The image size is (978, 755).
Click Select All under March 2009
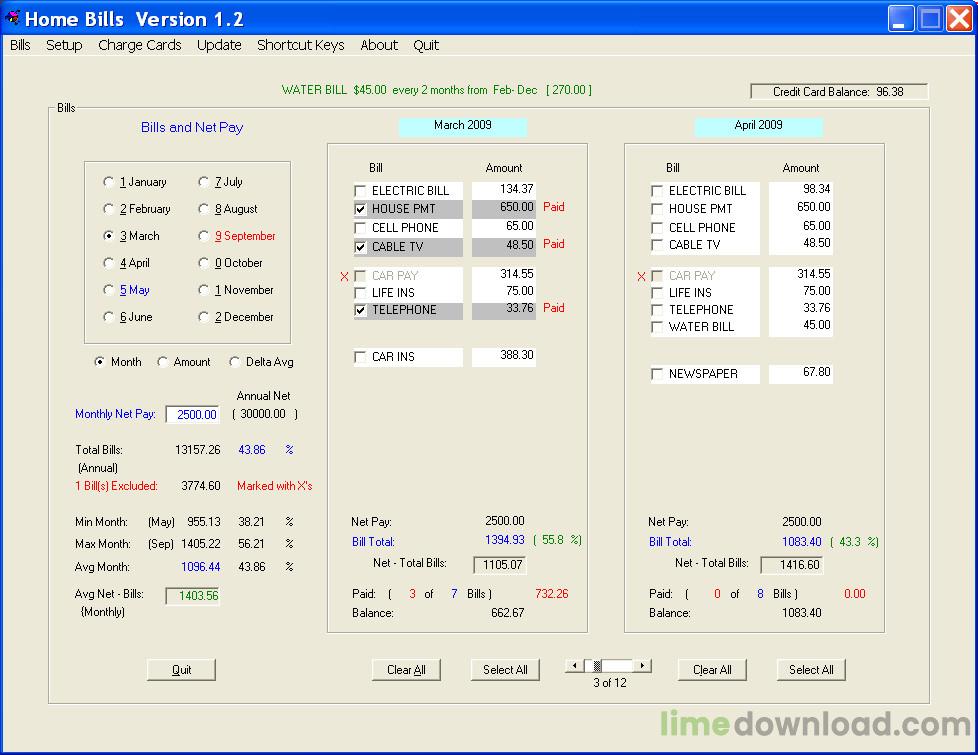point(505,670)
